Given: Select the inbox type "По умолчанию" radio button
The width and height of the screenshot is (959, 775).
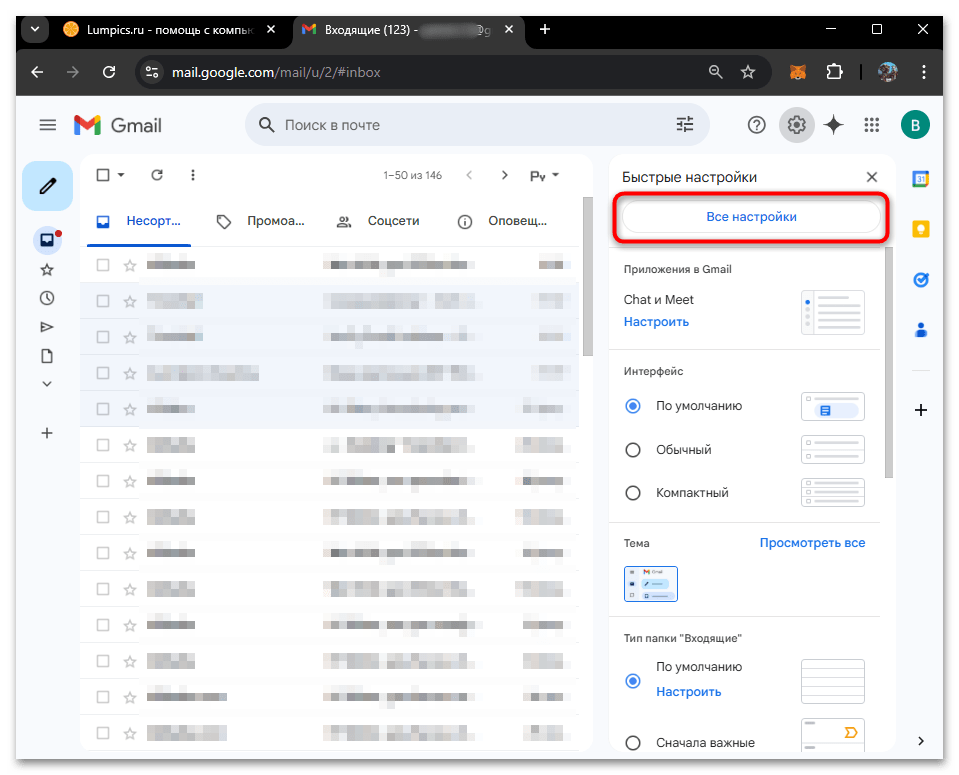Looking at the screenshot, I should point(633,681).
